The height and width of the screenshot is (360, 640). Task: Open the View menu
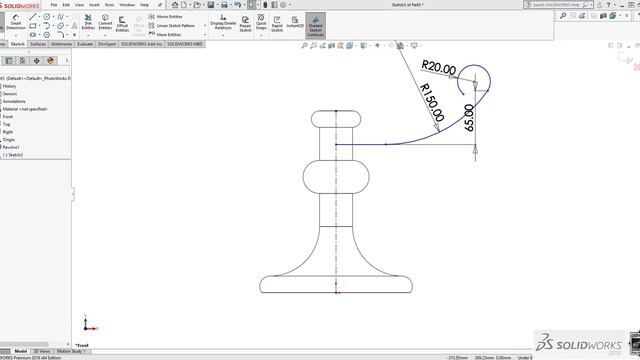click(79, 5)
